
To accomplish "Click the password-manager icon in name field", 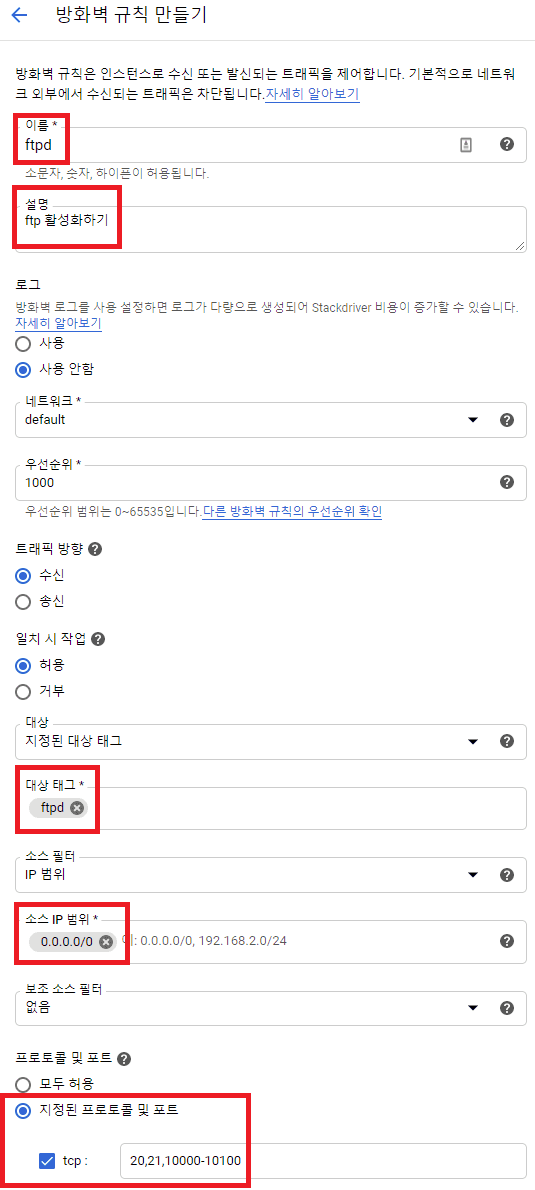I will [x=466, y=145].
